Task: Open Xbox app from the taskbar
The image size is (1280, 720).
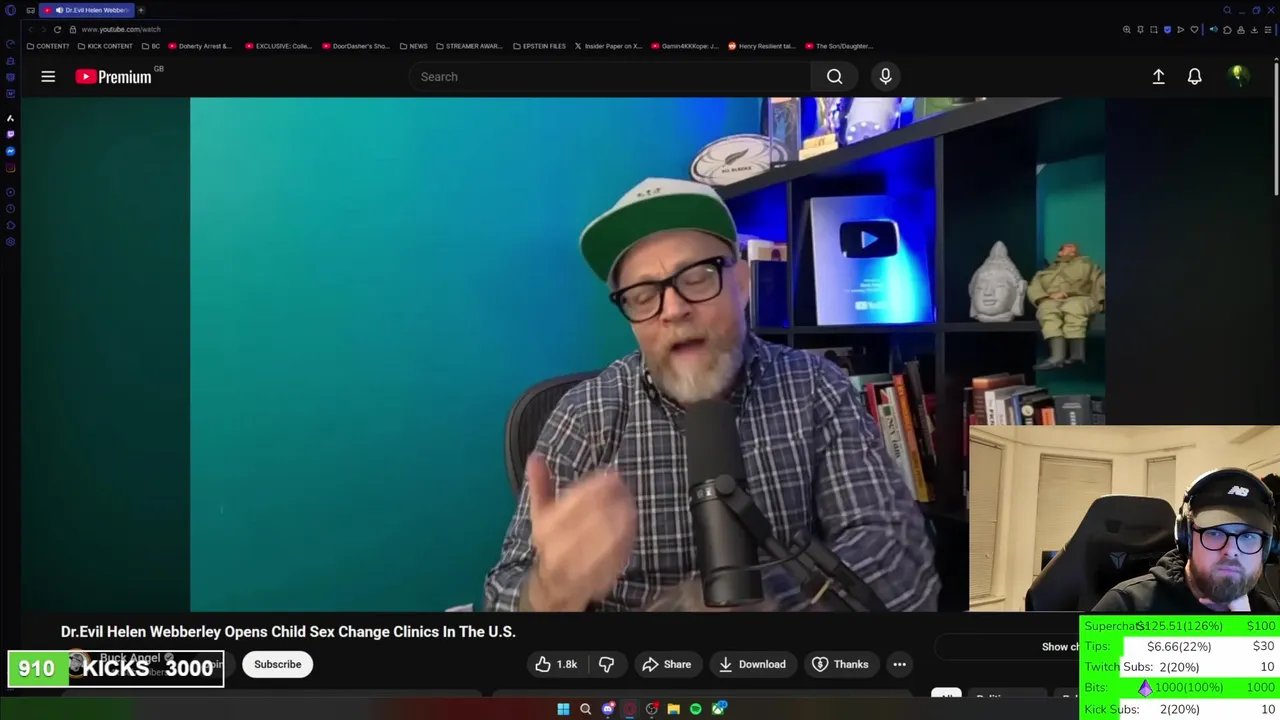Action: click(718, 709)
